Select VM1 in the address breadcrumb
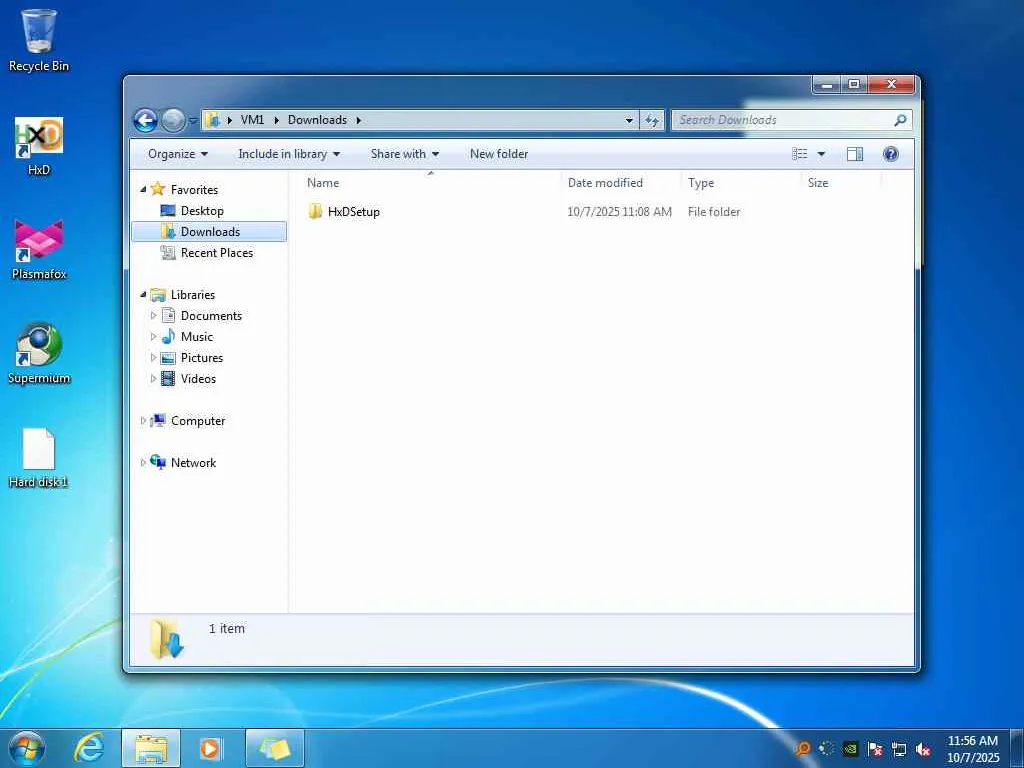This screenshot has width=1024, height=768. [252, 120]
